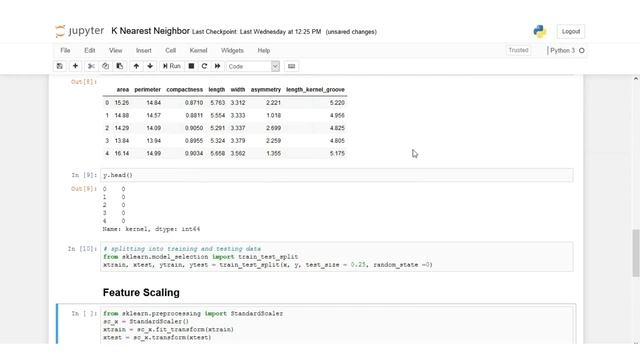Click the train_test_split code cell
This screenshot has height=360, width=640.
tap(336, 257)
